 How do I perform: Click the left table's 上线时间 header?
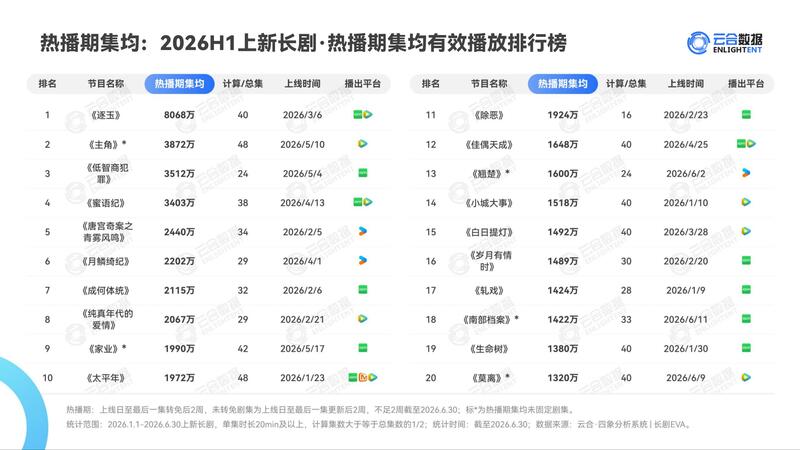point(303,84)
